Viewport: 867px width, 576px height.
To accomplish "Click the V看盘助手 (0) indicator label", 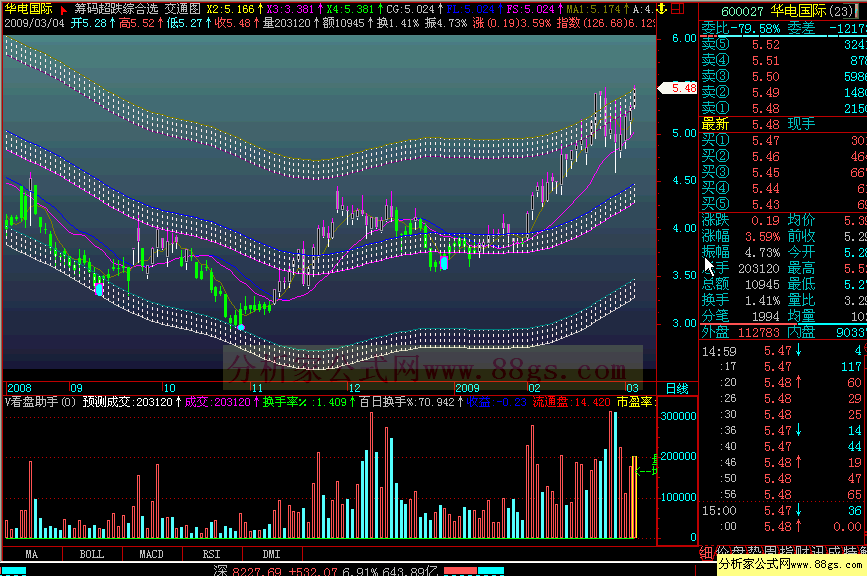I will click(x=40, y=402).
